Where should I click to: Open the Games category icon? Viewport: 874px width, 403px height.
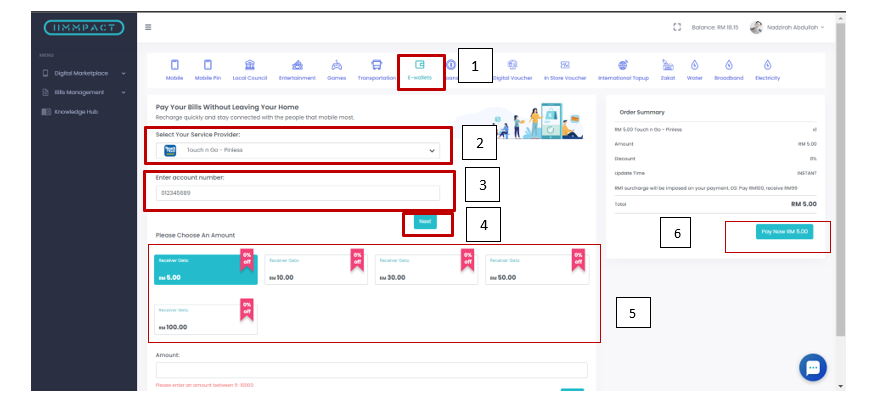[x=335, y=67]
